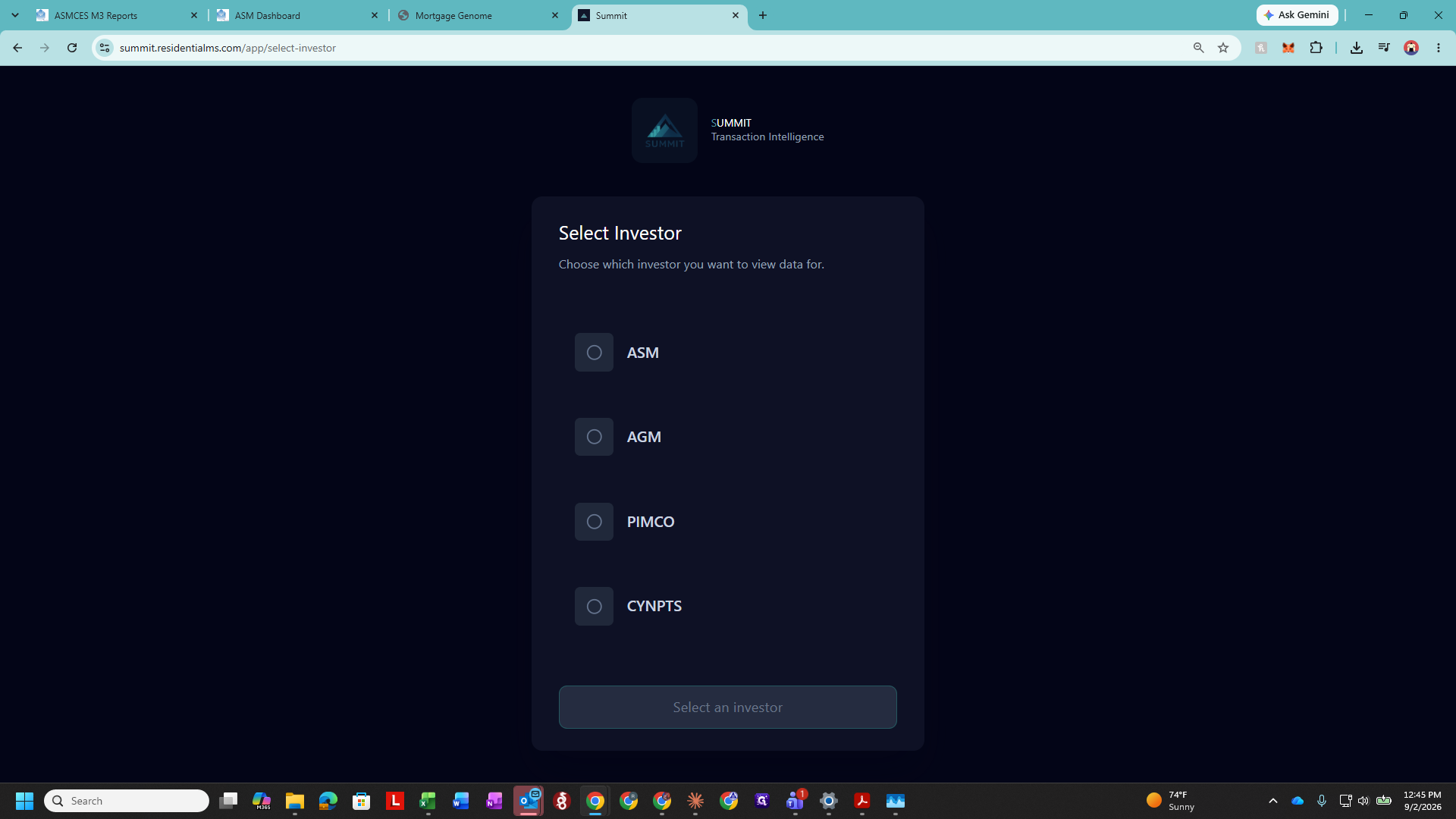Open the Microsoft Teams taskbar icon
The height and width of the screenshot is (819, 1456).
(795, 801)
